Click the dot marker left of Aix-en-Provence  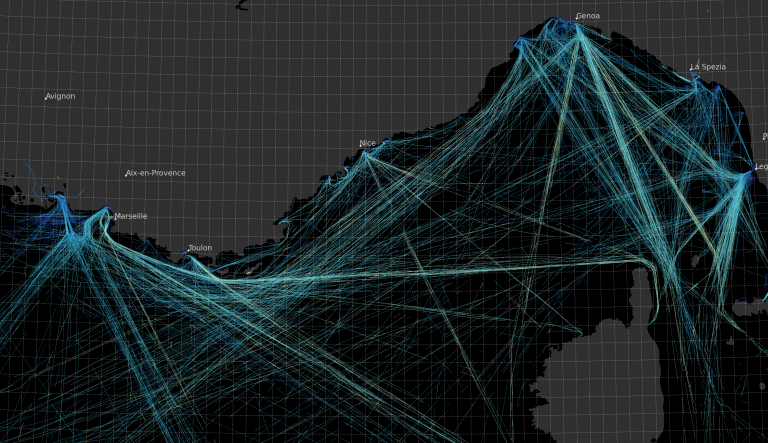(x=126, y=174)
